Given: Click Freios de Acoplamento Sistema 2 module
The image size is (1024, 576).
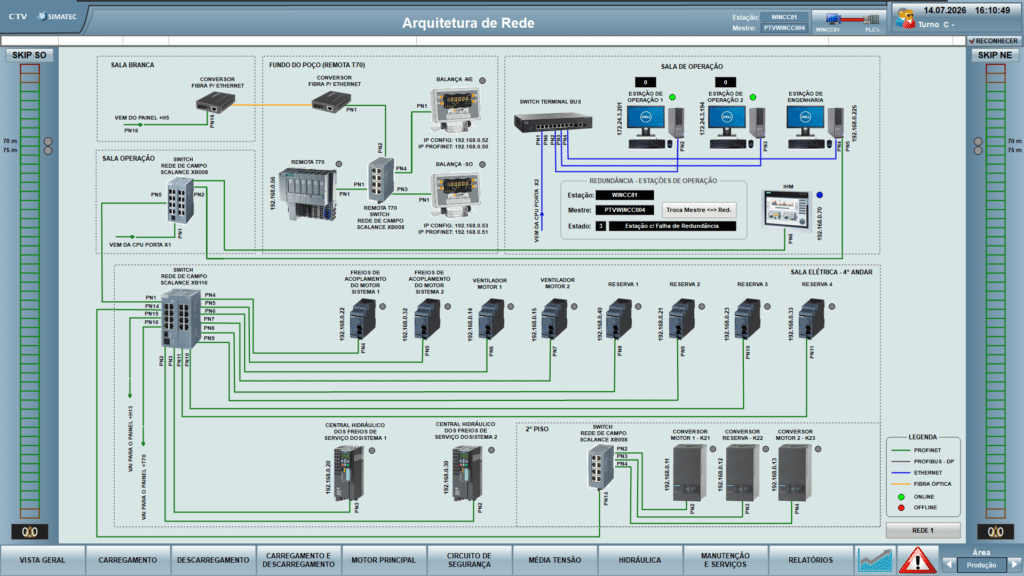Looking at the screenshot, I should pyautogui.click(x=427, y=319).
